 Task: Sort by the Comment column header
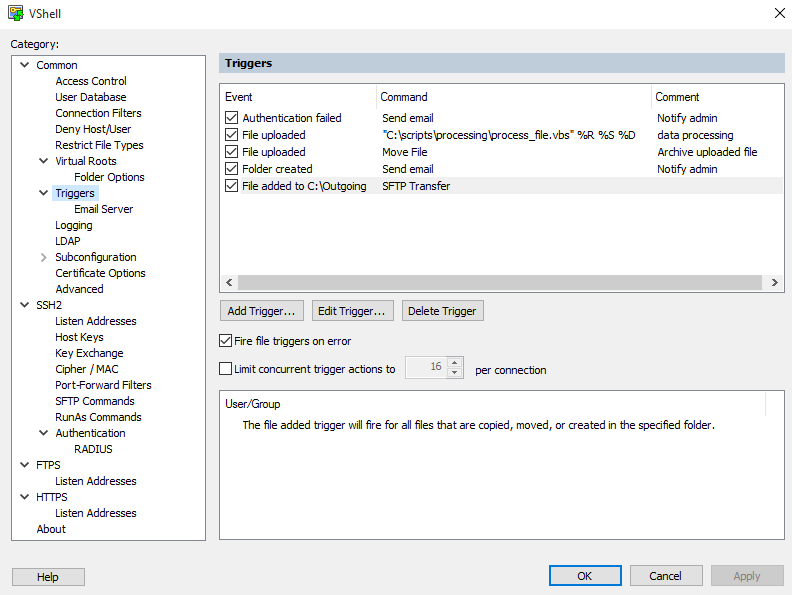[717, 97]
